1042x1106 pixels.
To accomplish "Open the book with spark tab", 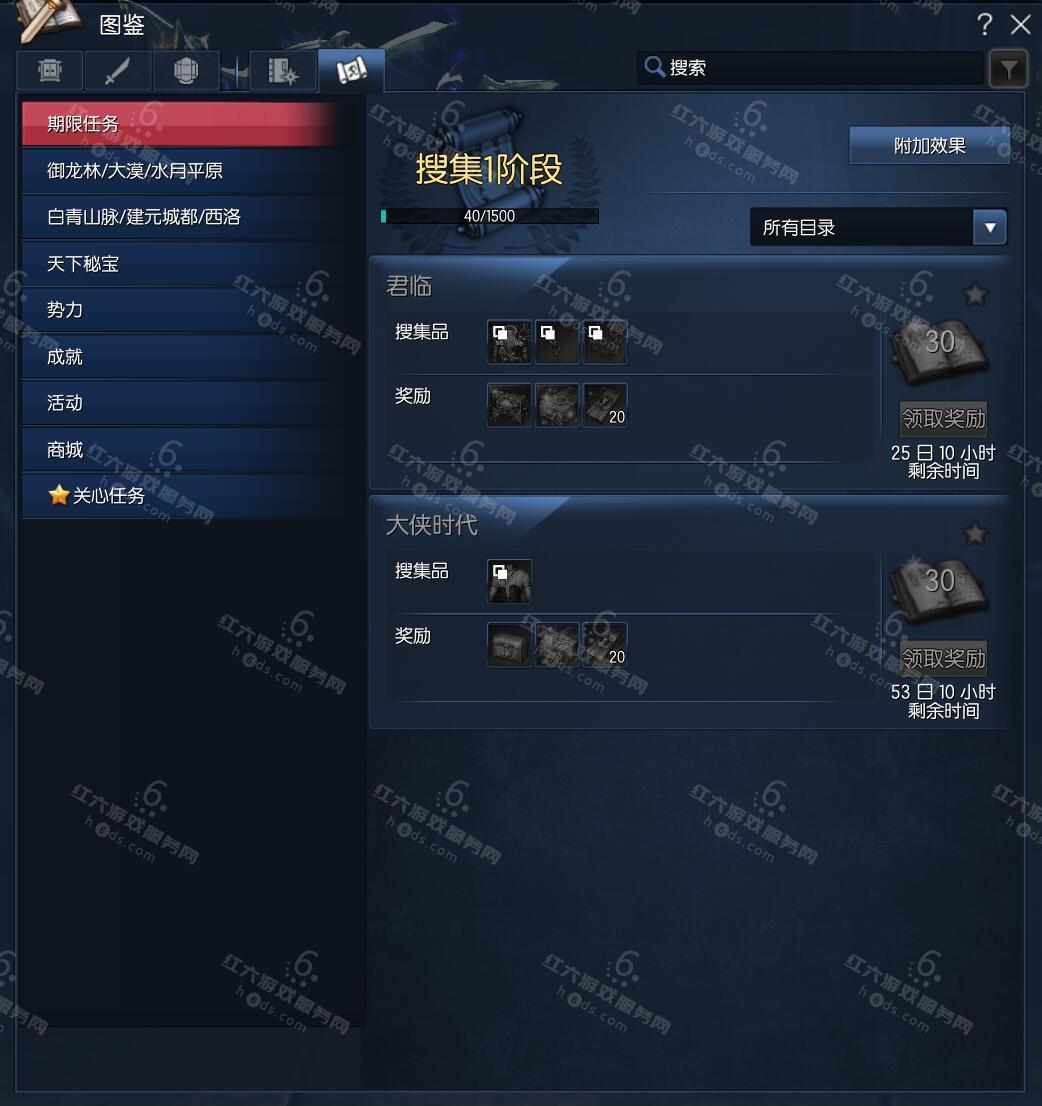I will (x=282, y=70).
